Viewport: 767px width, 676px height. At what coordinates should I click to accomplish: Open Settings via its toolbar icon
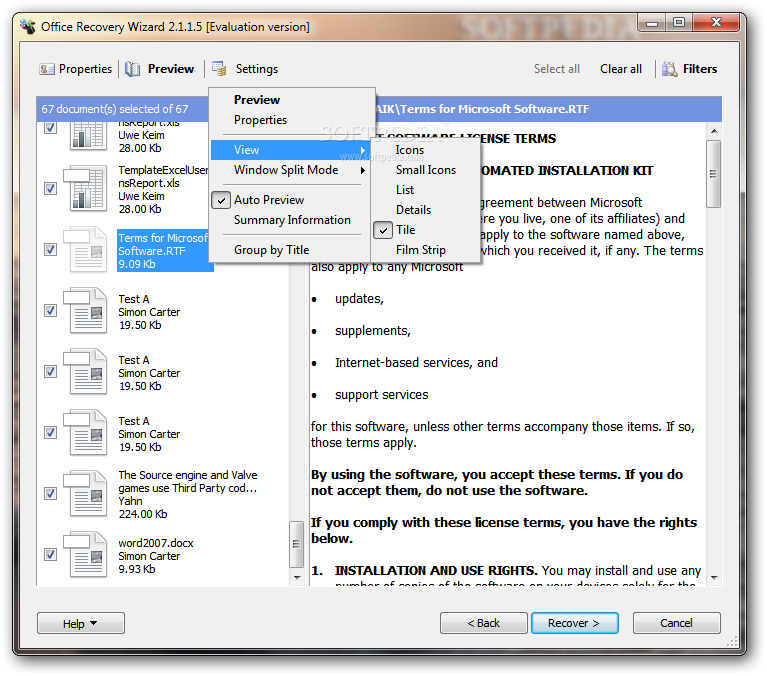click(x=219, y=68)
